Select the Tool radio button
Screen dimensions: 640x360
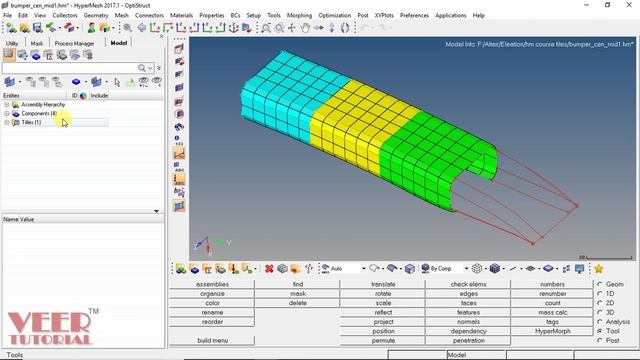[600, 331]
